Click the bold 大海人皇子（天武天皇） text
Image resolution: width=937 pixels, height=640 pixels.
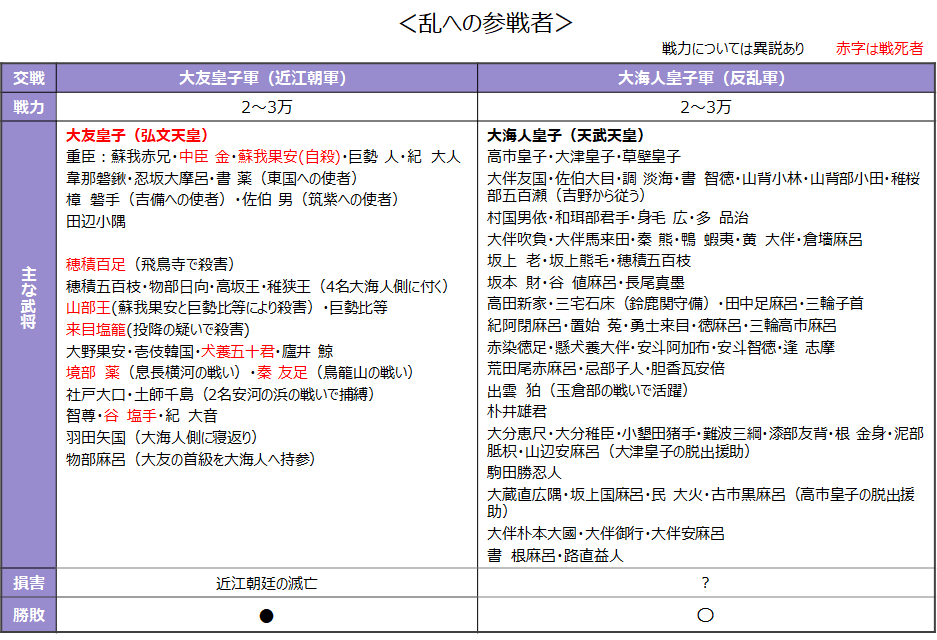pos(565,135)
